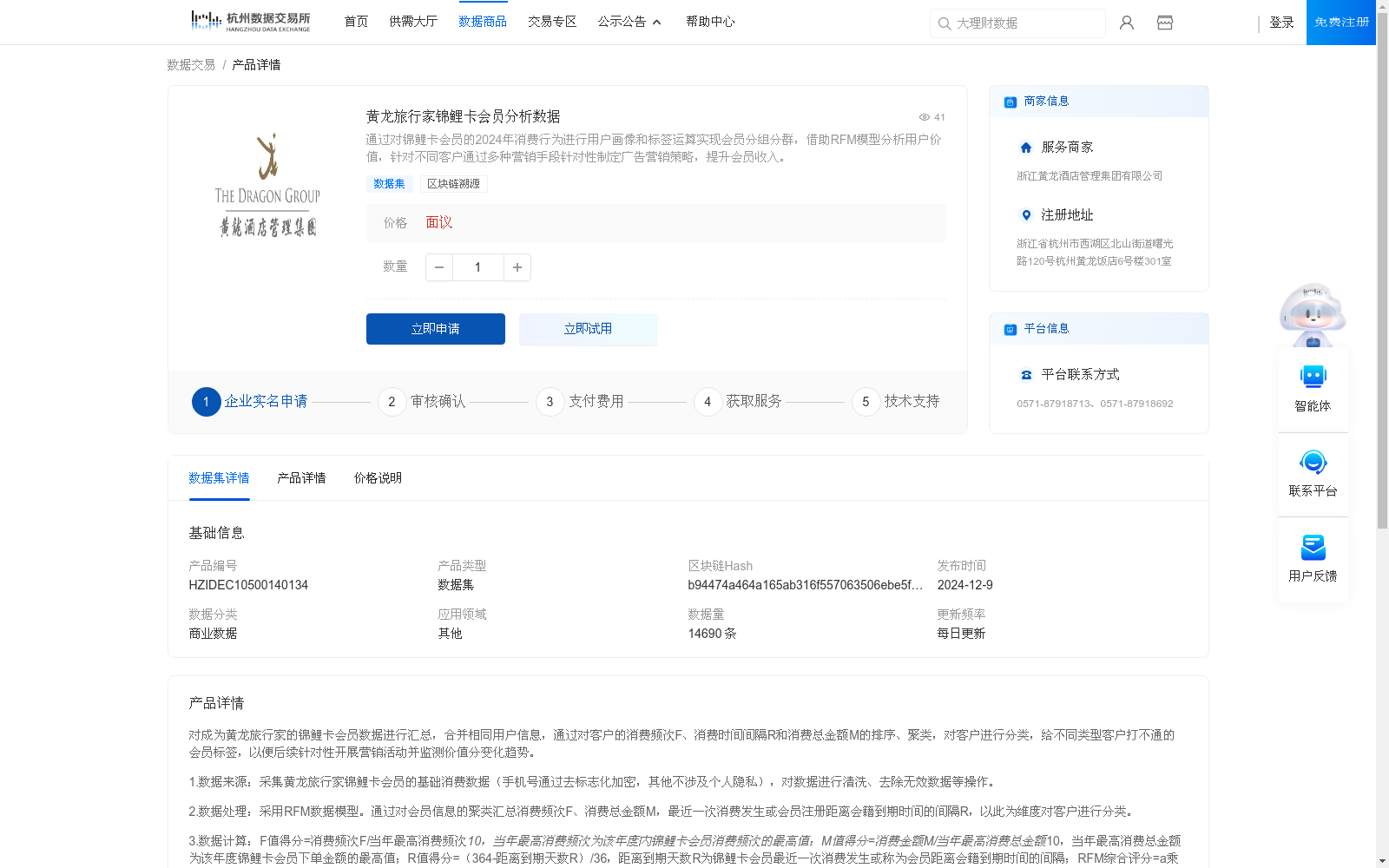Click the 平台联系方式 telephone icon

pyautogui.click(x=1026, y=375)
